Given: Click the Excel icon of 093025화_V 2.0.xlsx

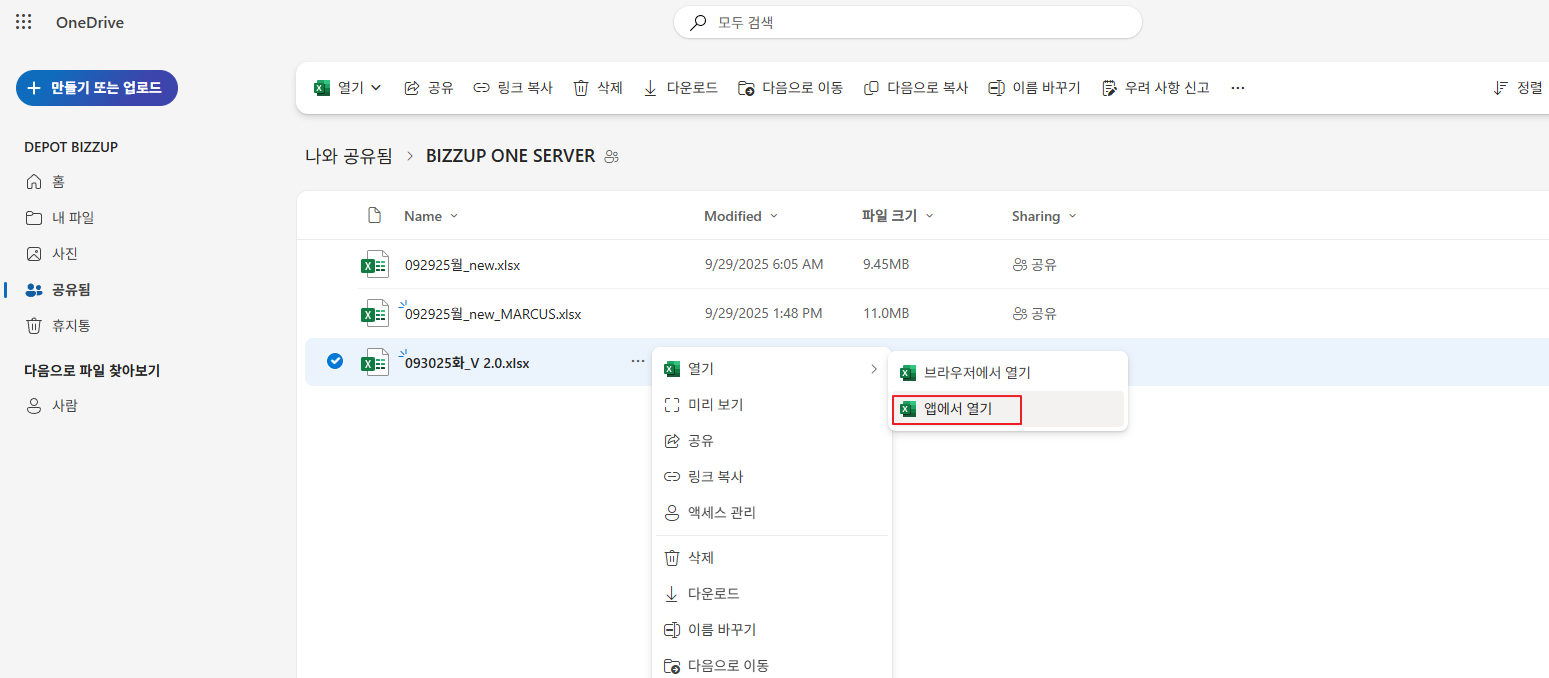Looking at the screenshot, I should (374, 362).
